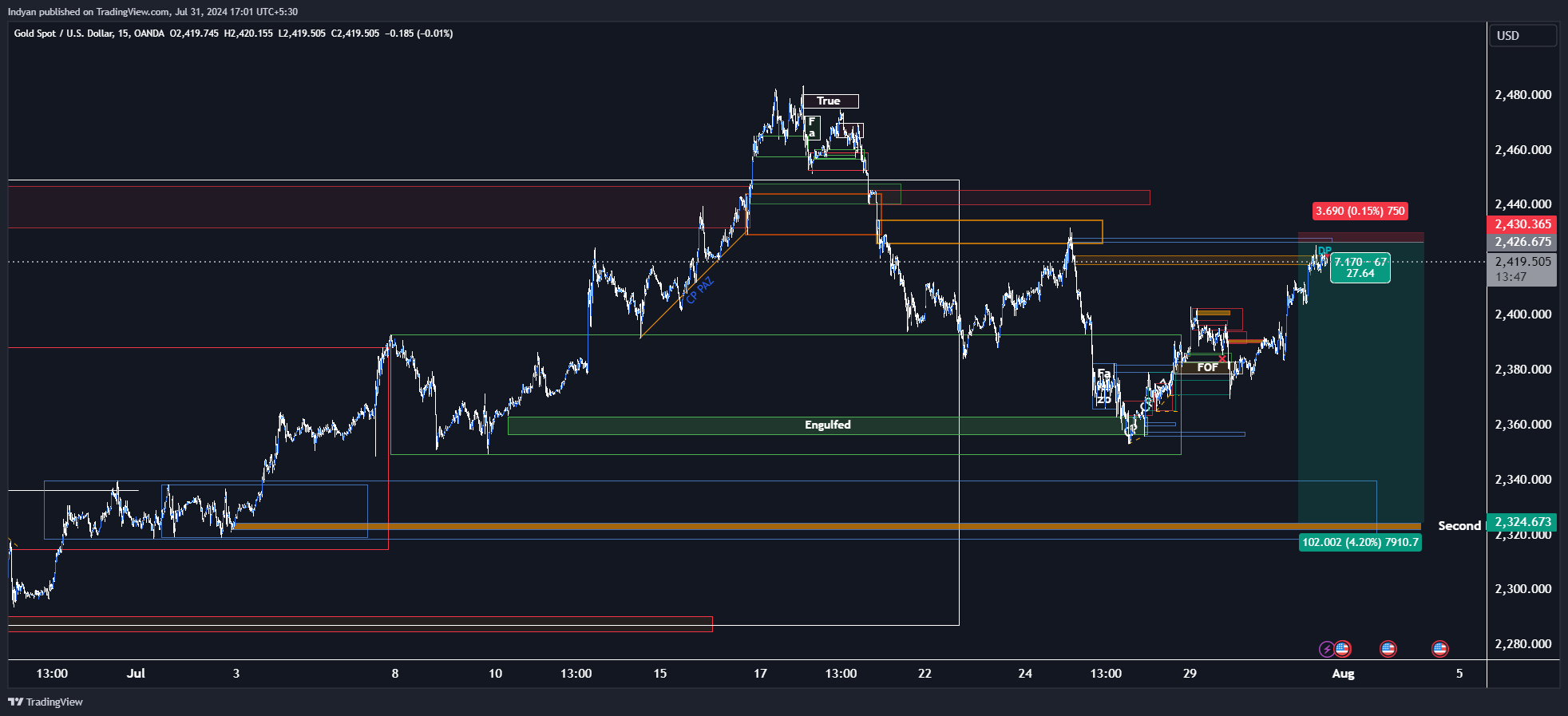The width and height of the screenshot is (1568, 716).
Task: Select the green target label 102.002 (4.20%) 7910.7
Action: pyautogui.click(x=1360, y=542)
